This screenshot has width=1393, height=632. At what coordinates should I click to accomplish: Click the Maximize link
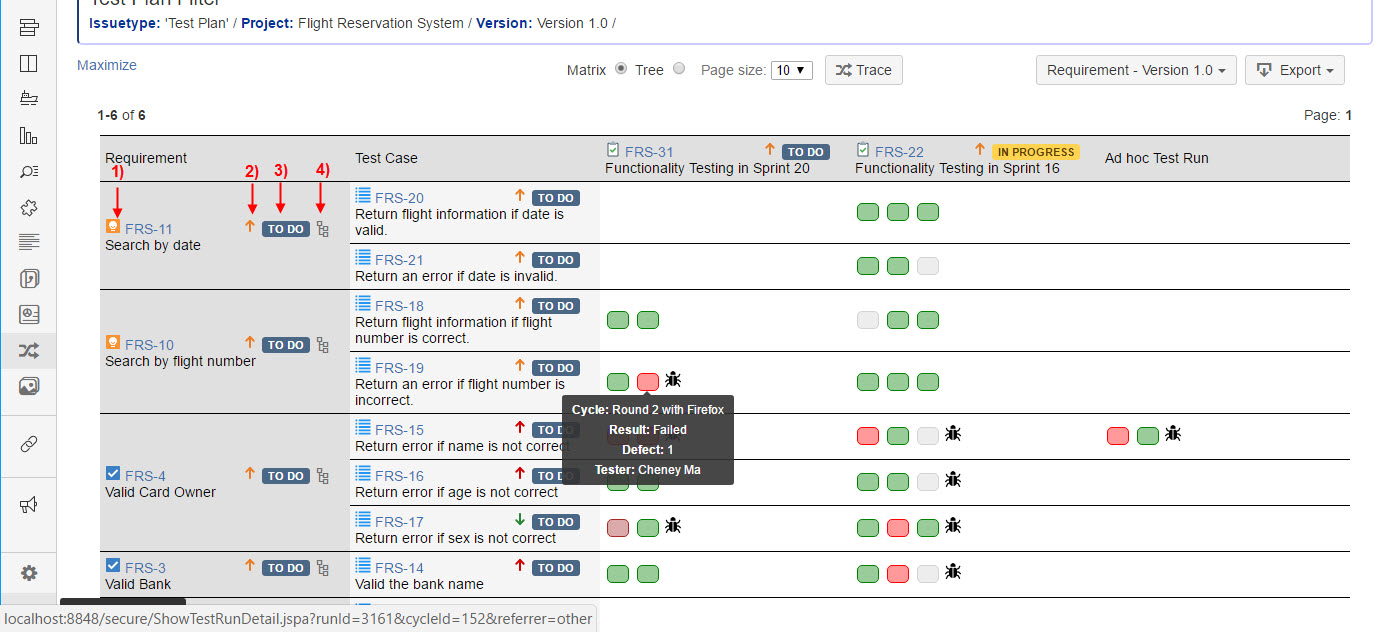pos(107,65)
